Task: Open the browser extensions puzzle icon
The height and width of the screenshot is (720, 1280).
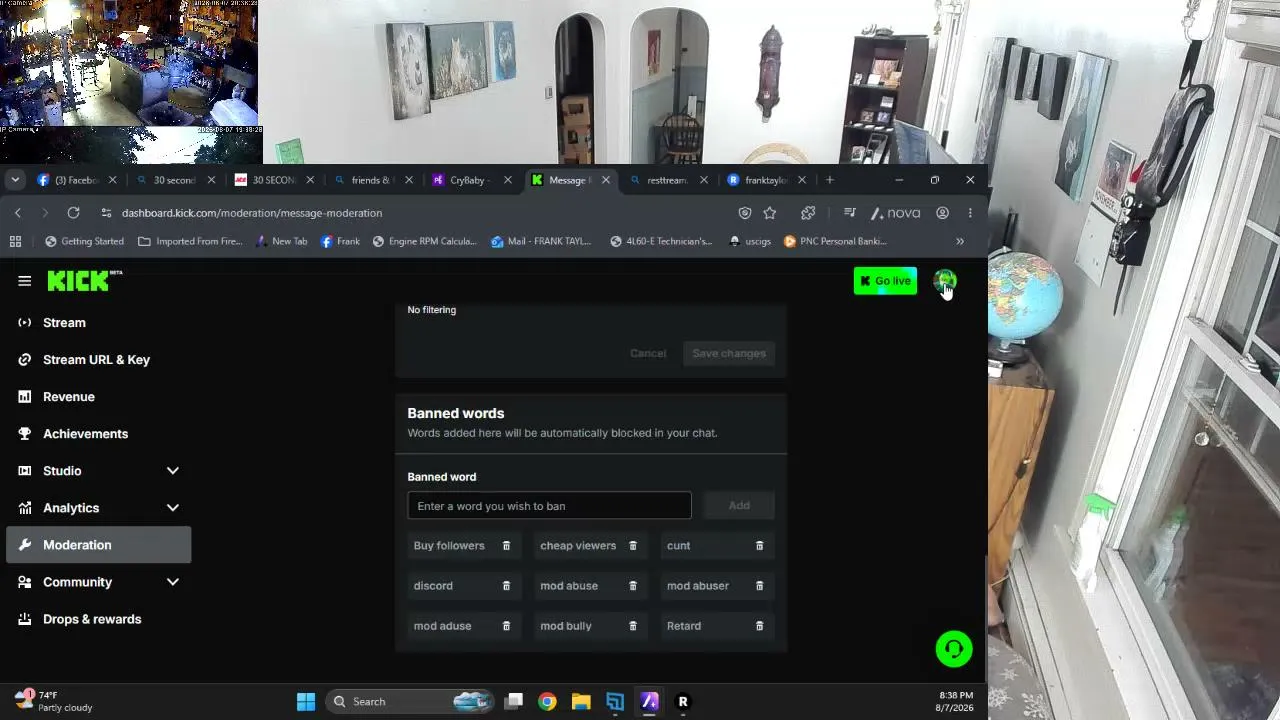Action: click(x=808, y=213)
